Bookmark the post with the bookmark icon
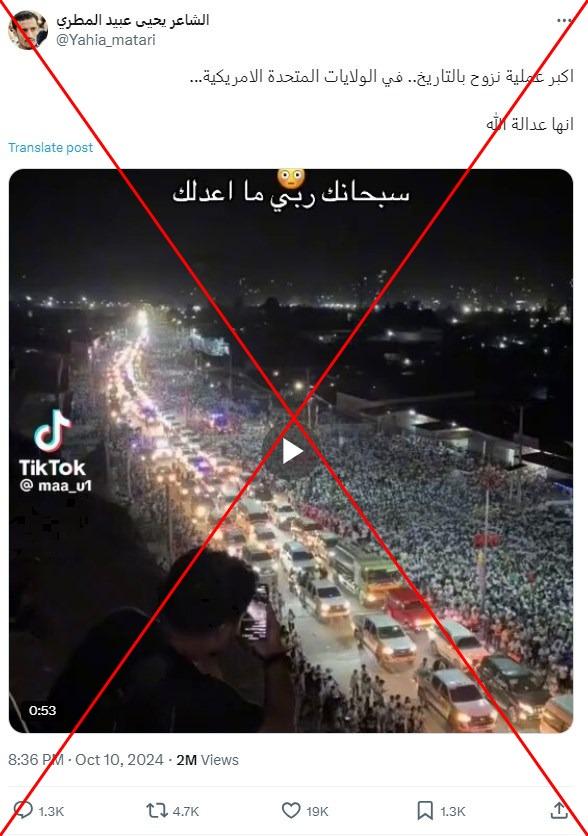Viewport: 588px width, 836px height. click(x=425, y=811)
